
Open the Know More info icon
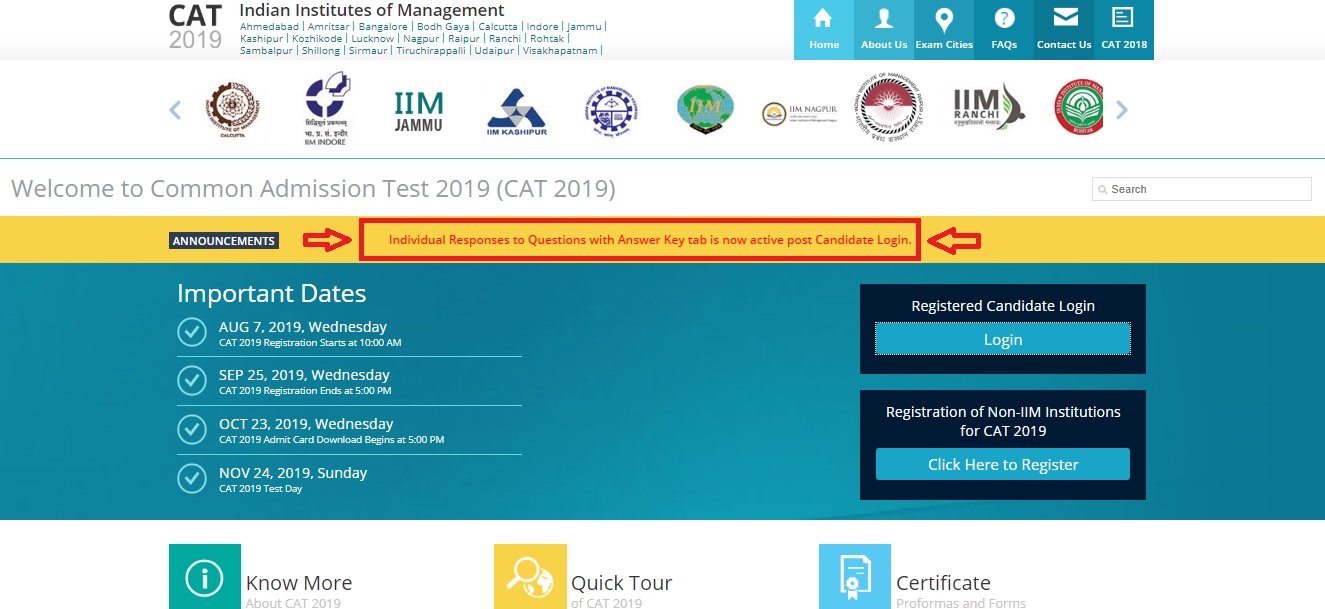coord(205,577)
